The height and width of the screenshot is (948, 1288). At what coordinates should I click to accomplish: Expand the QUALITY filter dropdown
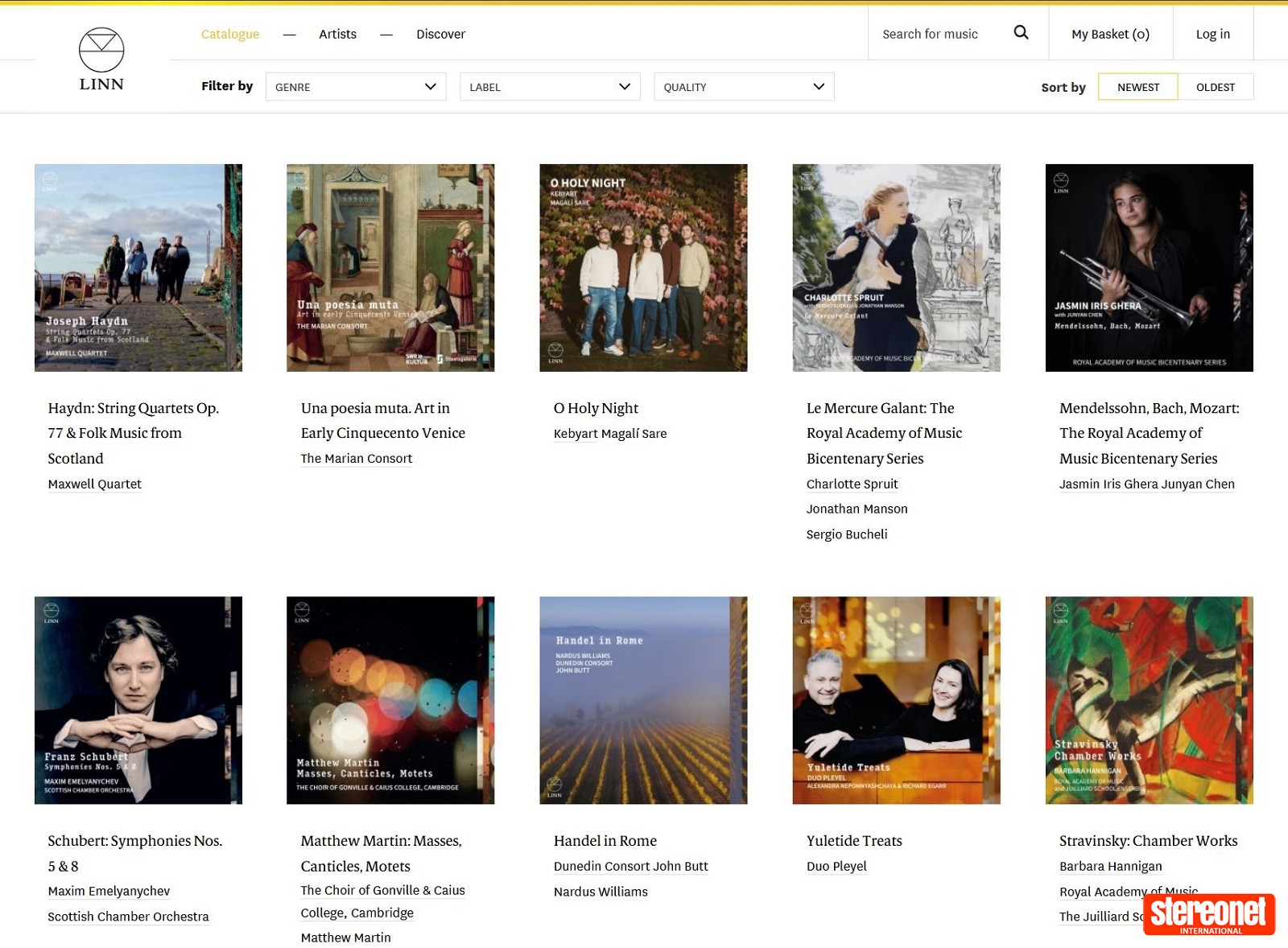pyautogui.click(x=744, y=87)
